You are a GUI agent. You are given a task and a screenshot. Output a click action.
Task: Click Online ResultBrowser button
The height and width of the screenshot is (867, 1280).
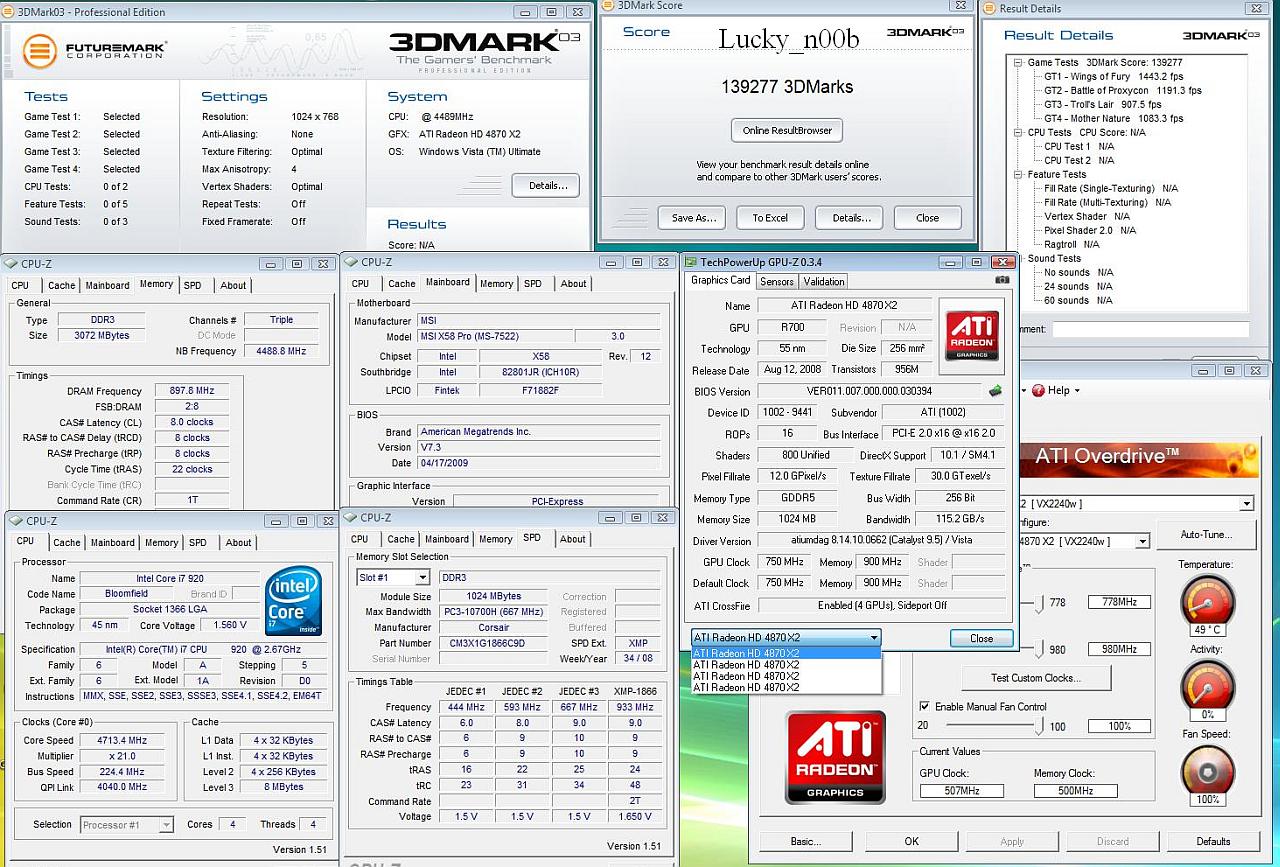(787, 131)
